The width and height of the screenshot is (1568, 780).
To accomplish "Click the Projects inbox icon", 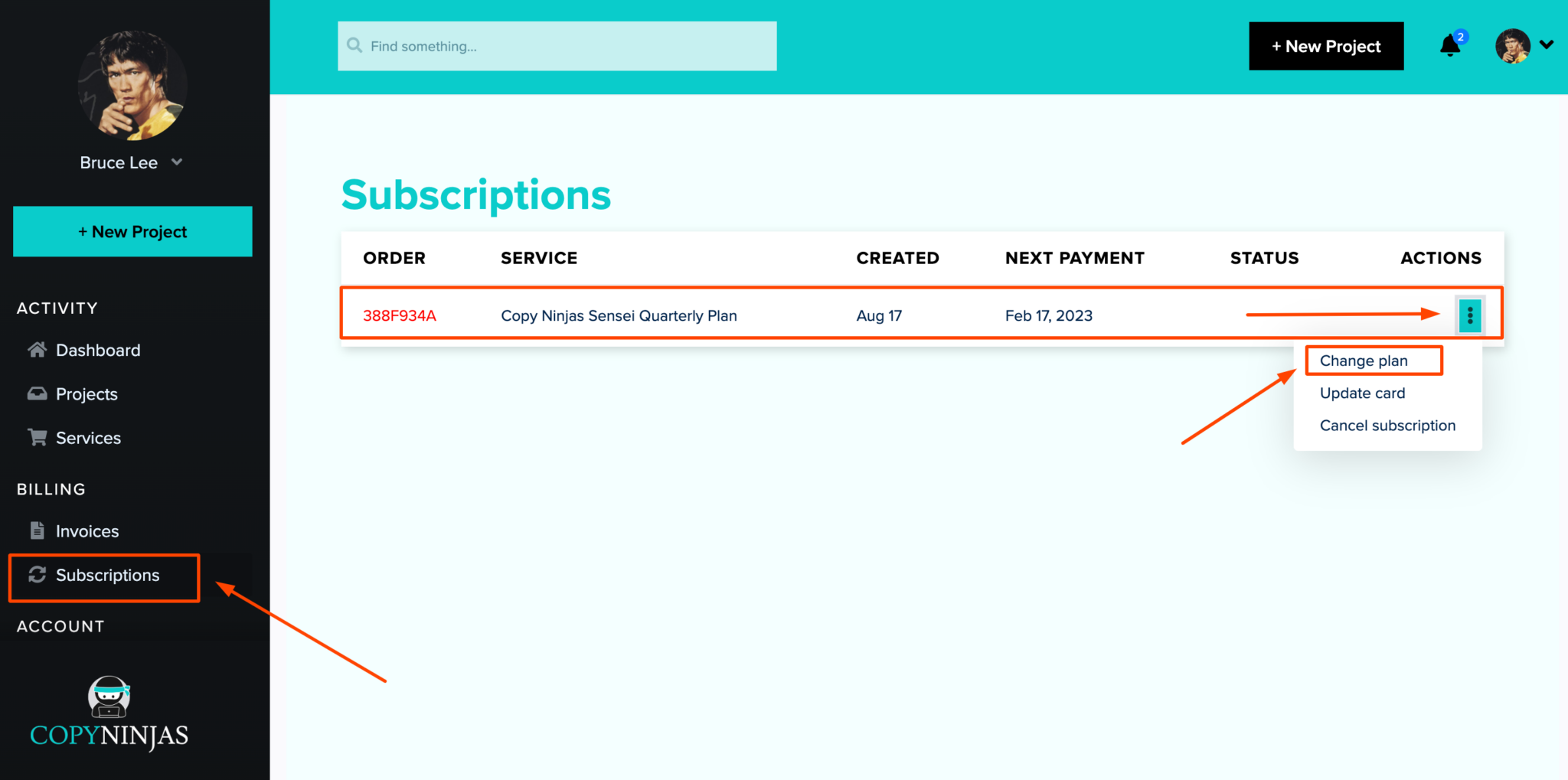I will coord(37,393).
